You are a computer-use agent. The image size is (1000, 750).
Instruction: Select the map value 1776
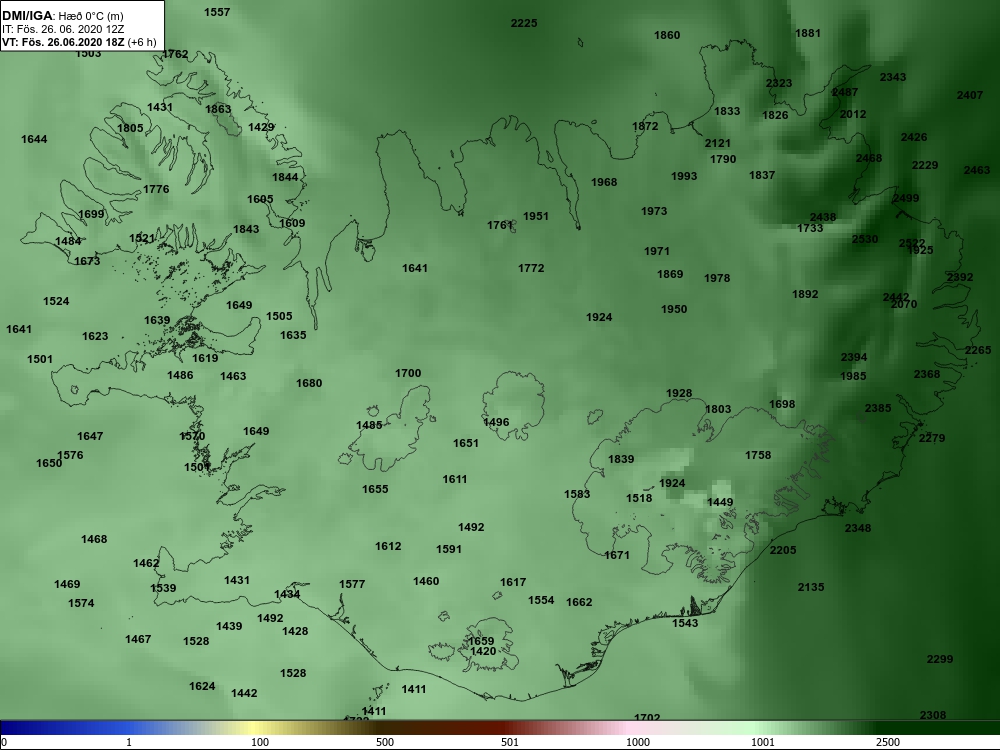(156, 189)
